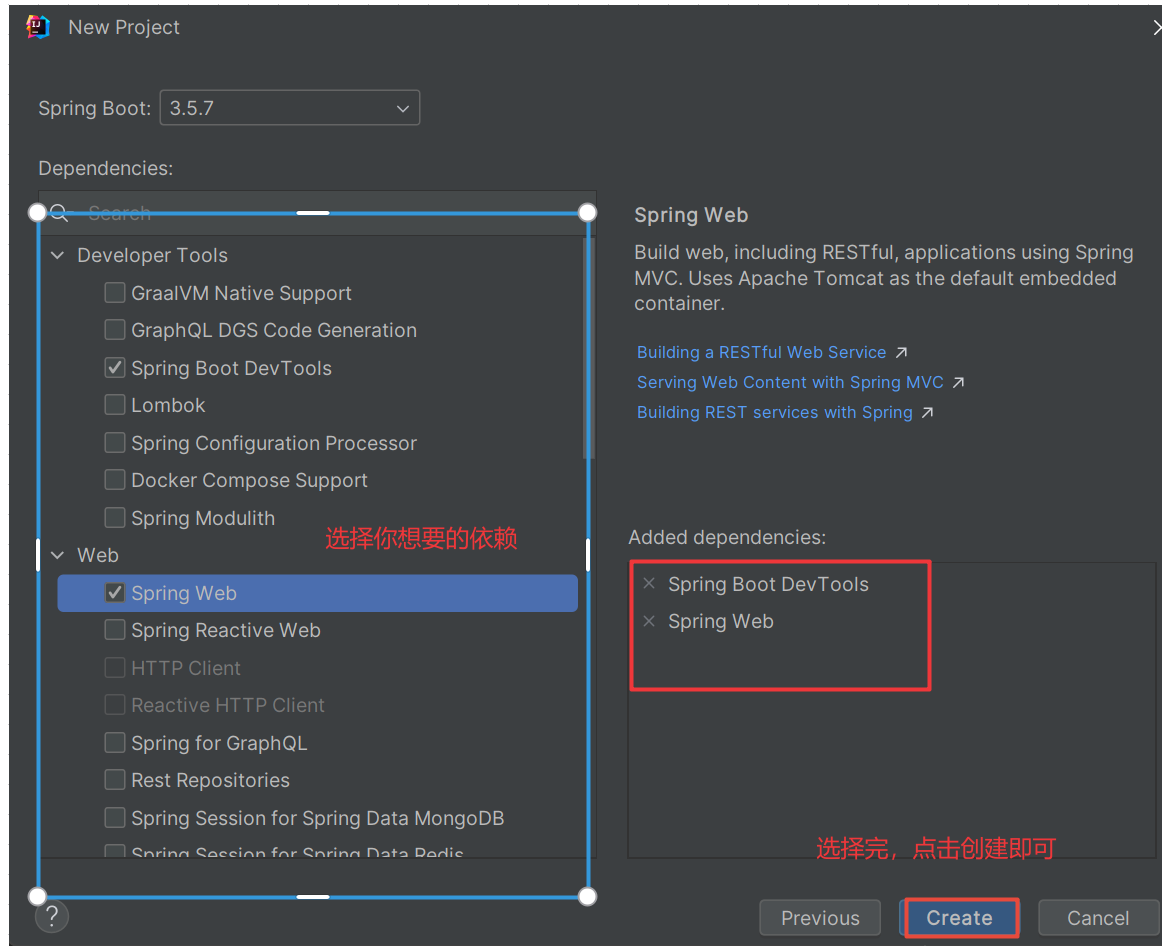Enable GraalVM Native Support checkbox

click(x=115, y=293)
